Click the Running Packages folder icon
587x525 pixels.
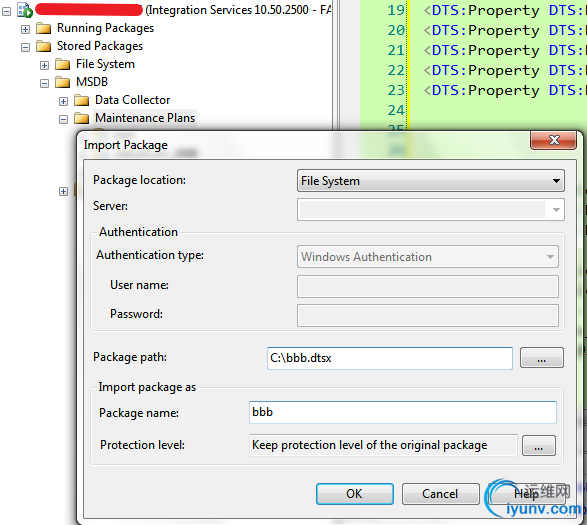tap(44, 28)
